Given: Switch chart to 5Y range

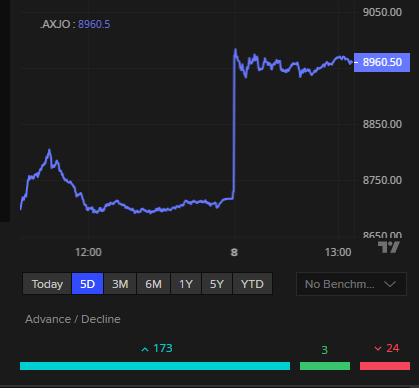Looking at the screenshot, I should tap(217, 284).
